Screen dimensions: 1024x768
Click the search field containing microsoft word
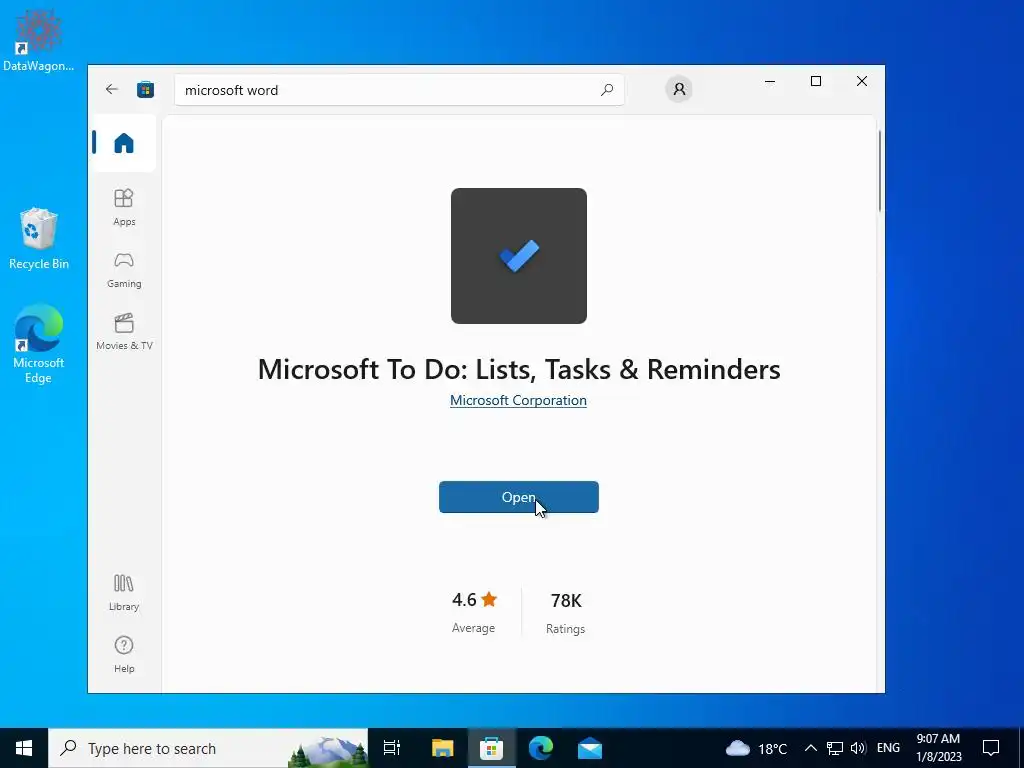coord(399,90)
